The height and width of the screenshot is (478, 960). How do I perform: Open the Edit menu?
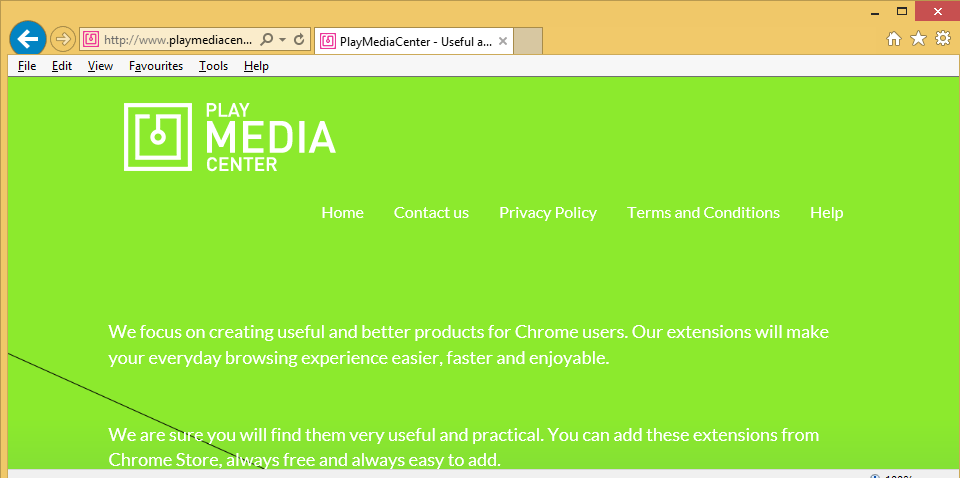click(x=62, y=66)
